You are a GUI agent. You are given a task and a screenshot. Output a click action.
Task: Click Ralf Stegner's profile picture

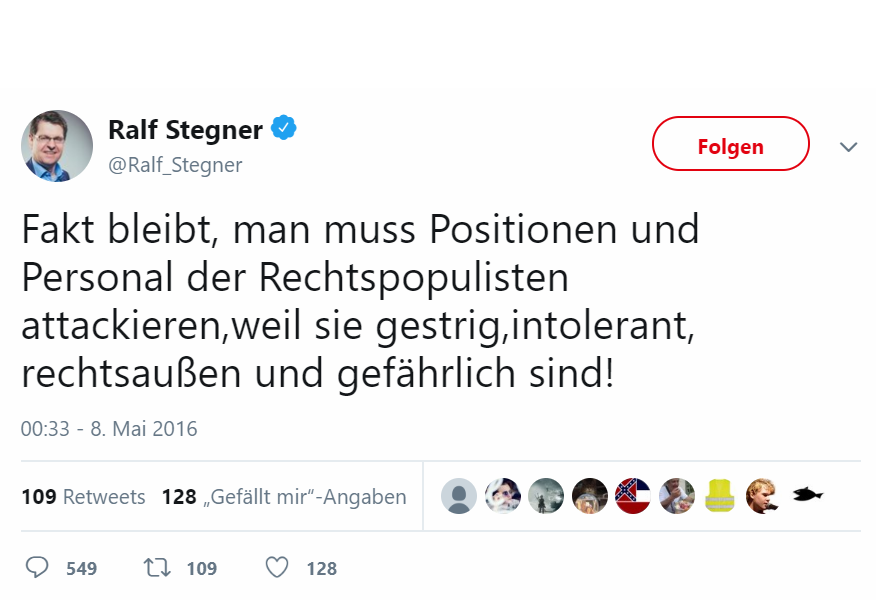click(x=57, y=146)
